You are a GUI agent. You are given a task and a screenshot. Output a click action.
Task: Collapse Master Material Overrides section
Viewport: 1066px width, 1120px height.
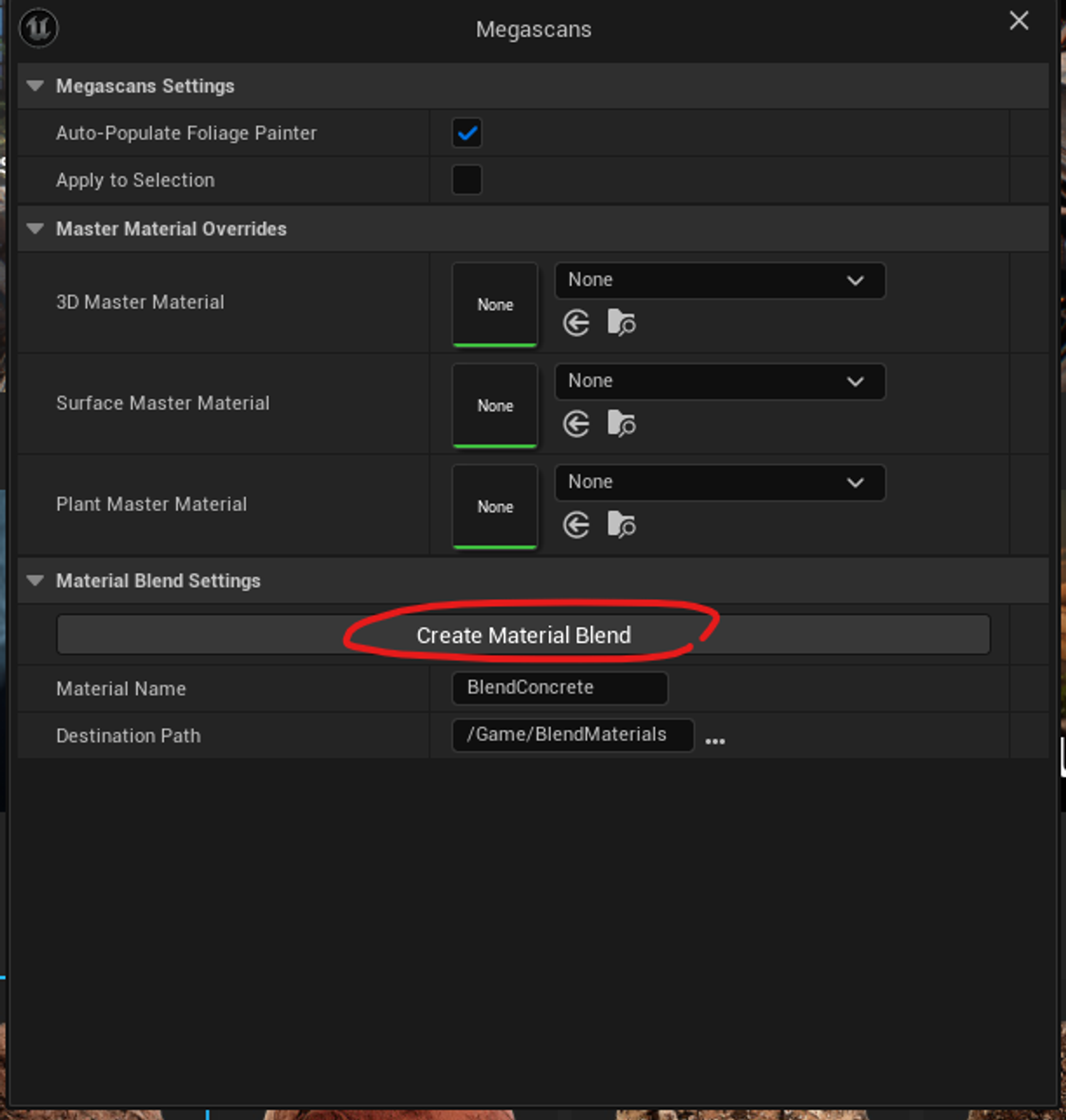pyautogui.click(x=35, y=229)
